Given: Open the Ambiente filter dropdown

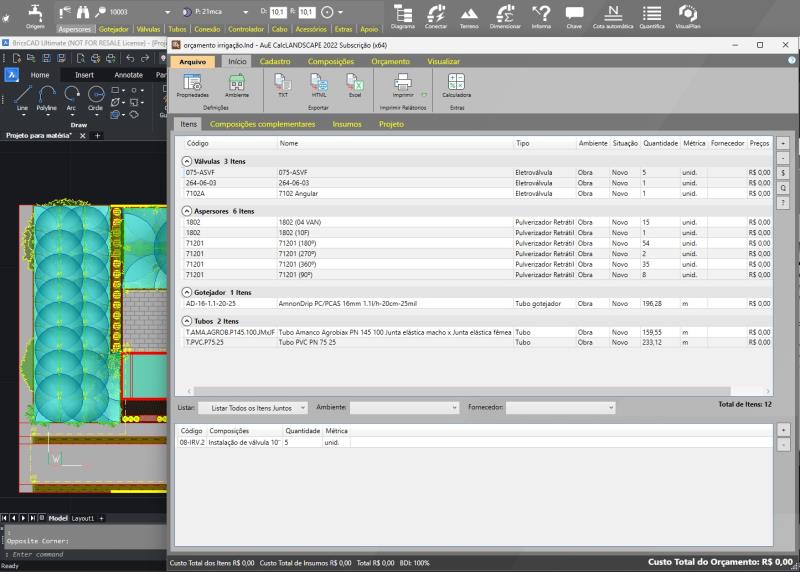Looking at the screenshot, I should coord(404,408).
